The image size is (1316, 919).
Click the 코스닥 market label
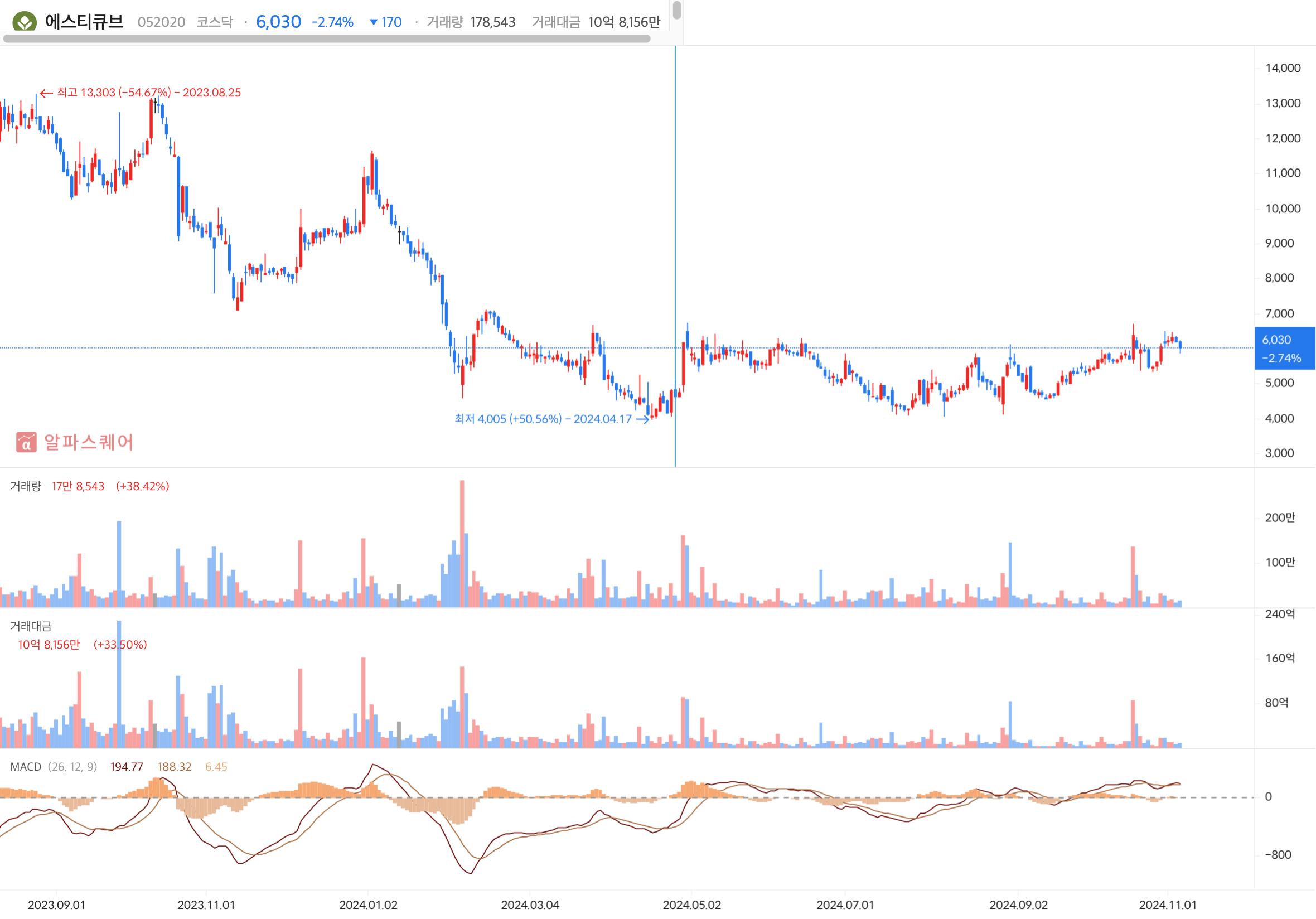tap(214, 22)
